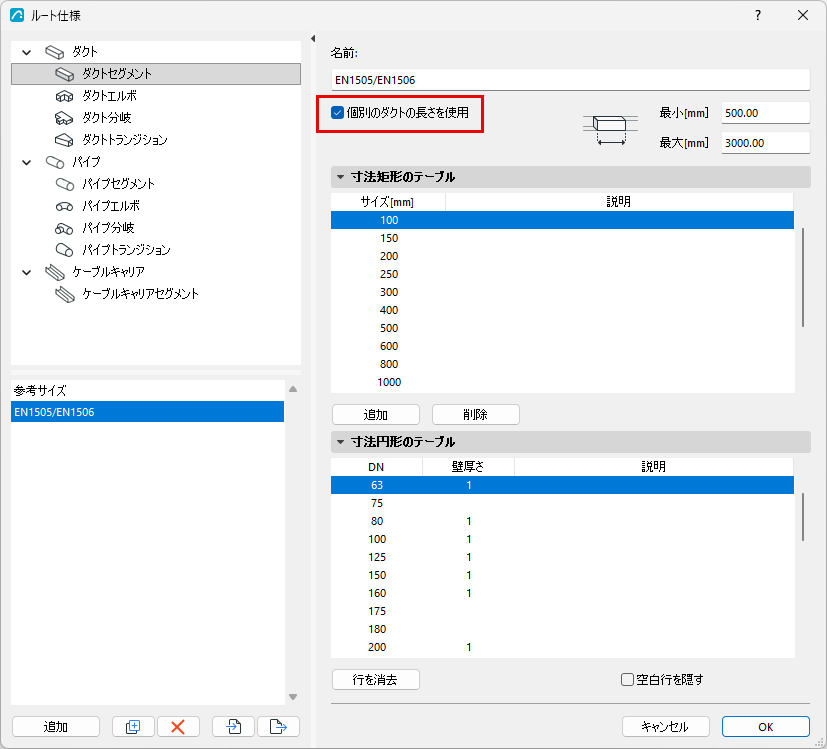Click the help question mark icon
Image resolution: width=827 pixels, height=749 pixels.
758,15
